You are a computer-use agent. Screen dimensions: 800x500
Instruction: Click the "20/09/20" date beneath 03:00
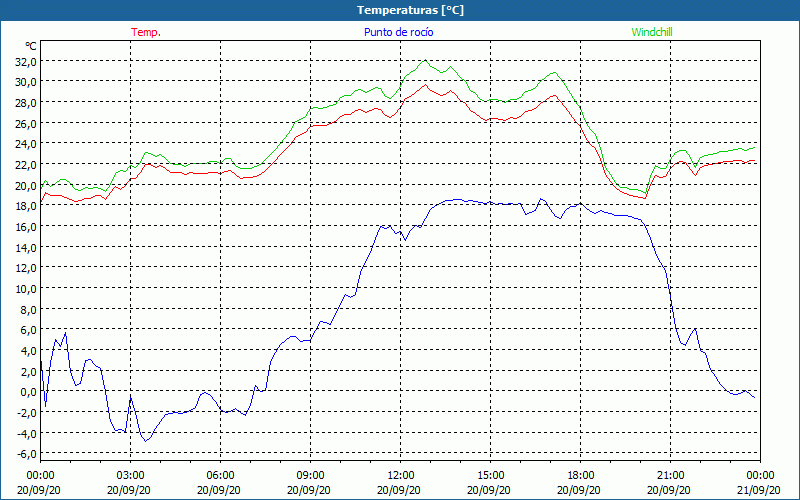[x=129, y=490]
